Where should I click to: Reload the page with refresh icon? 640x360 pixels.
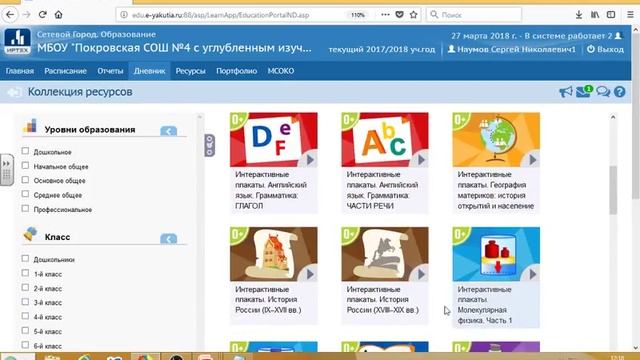(42, 15)
